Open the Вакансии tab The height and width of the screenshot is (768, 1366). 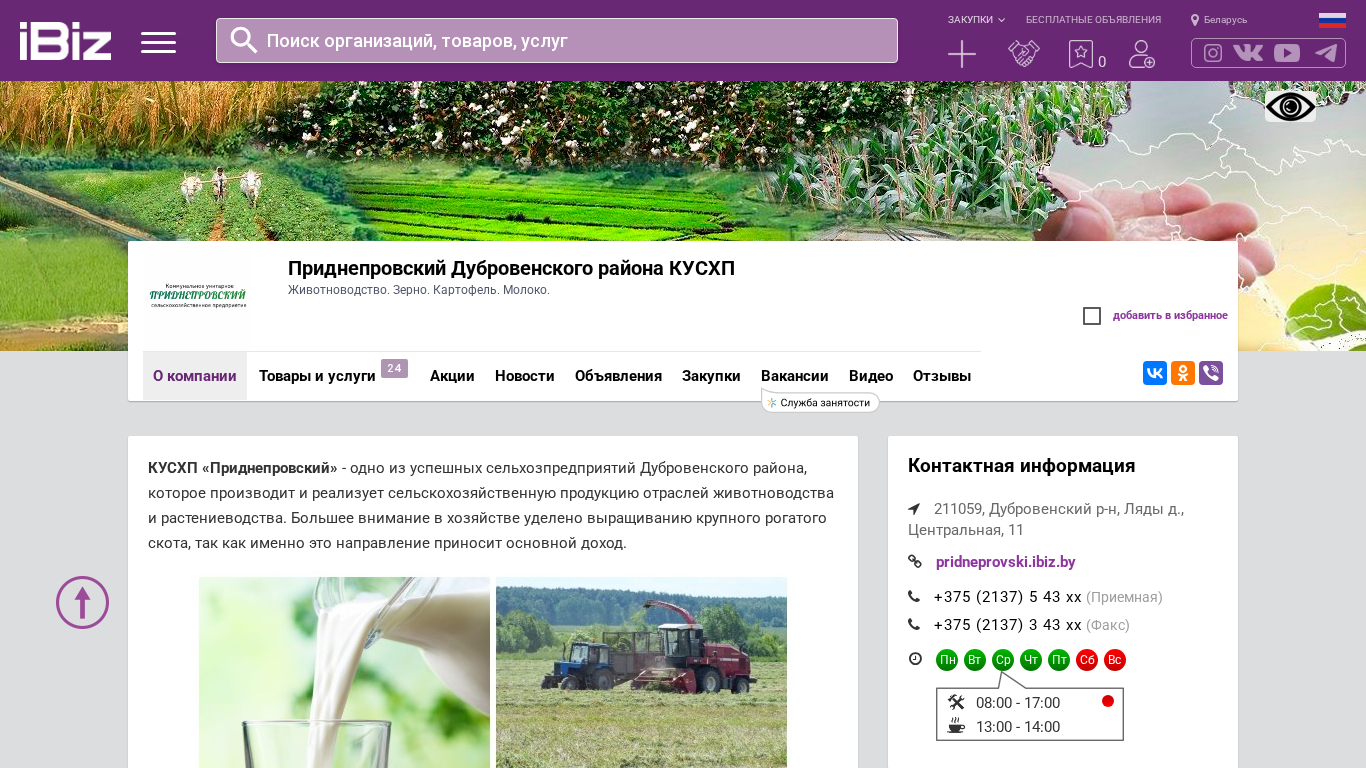coord(795,376)
